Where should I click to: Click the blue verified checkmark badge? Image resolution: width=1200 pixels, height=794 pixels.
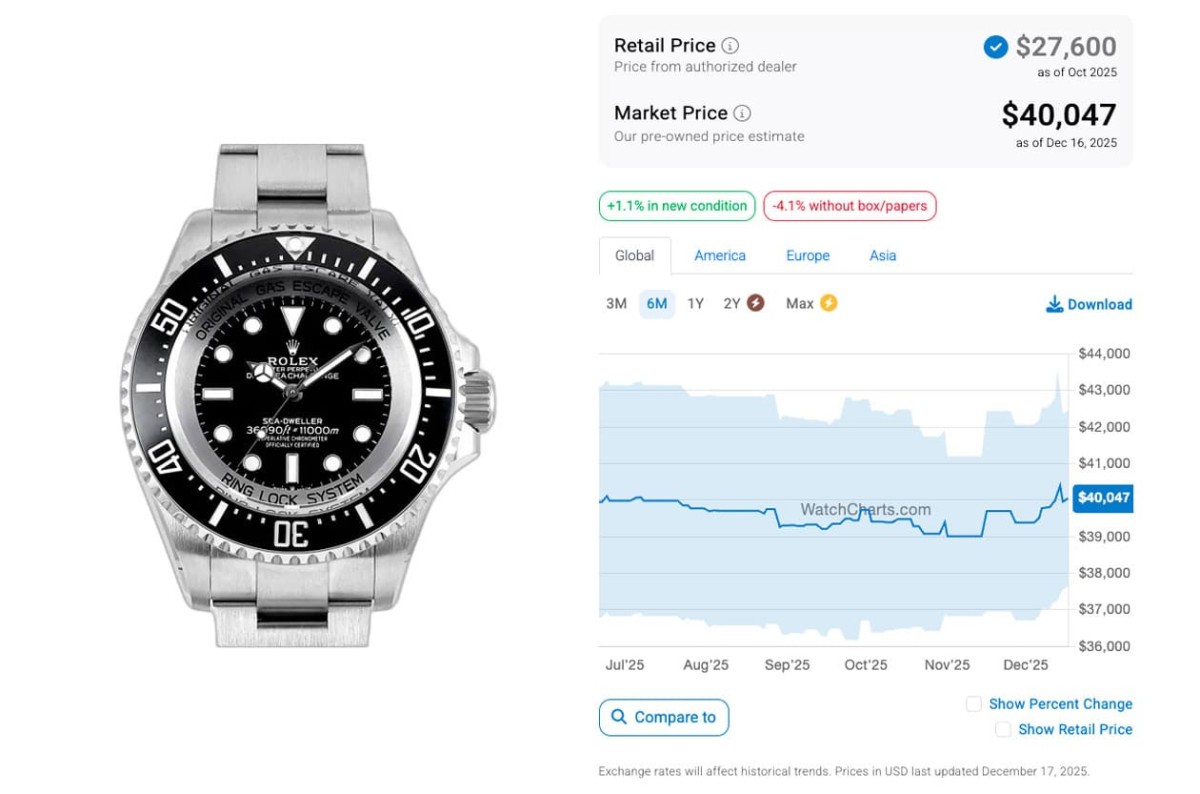click(995, 47)
